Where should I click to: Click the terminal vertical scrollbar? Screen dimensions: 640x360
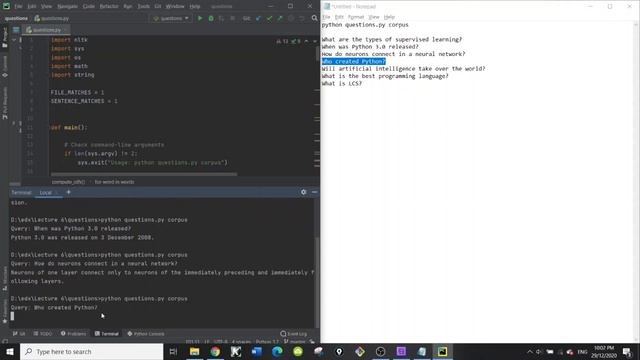point(317,282)
